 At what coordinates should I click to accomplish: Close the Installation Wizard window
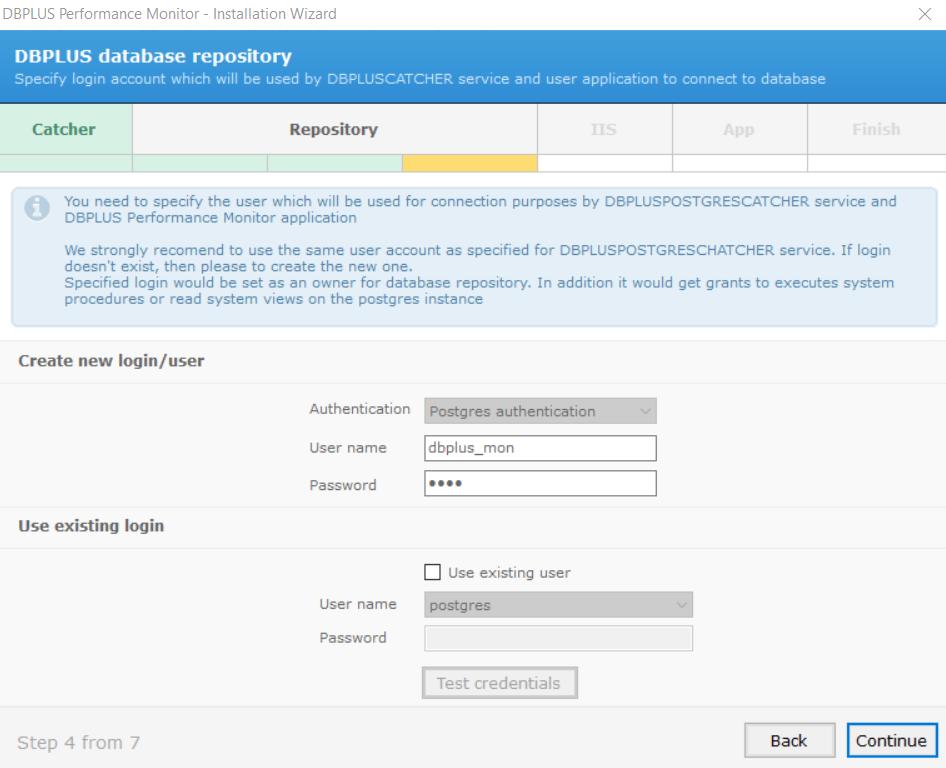(x=924, y=14)
